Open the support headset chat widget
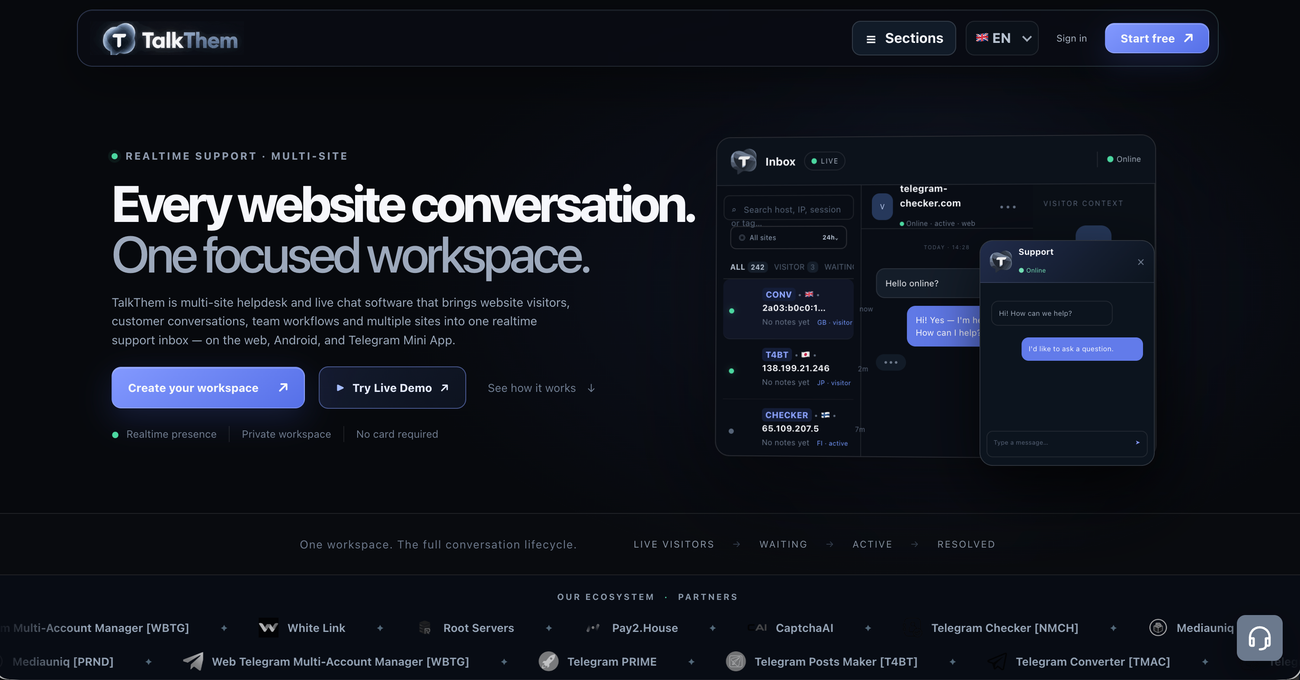Viewport: 1300px width, 680px height. click(x=1260, y=638)
